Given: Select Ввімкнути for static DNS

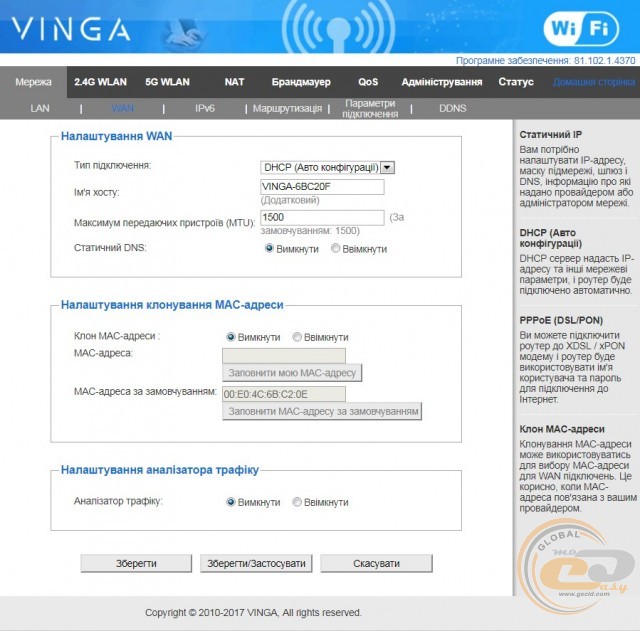Looking at the screenshot, I should 336,248.
